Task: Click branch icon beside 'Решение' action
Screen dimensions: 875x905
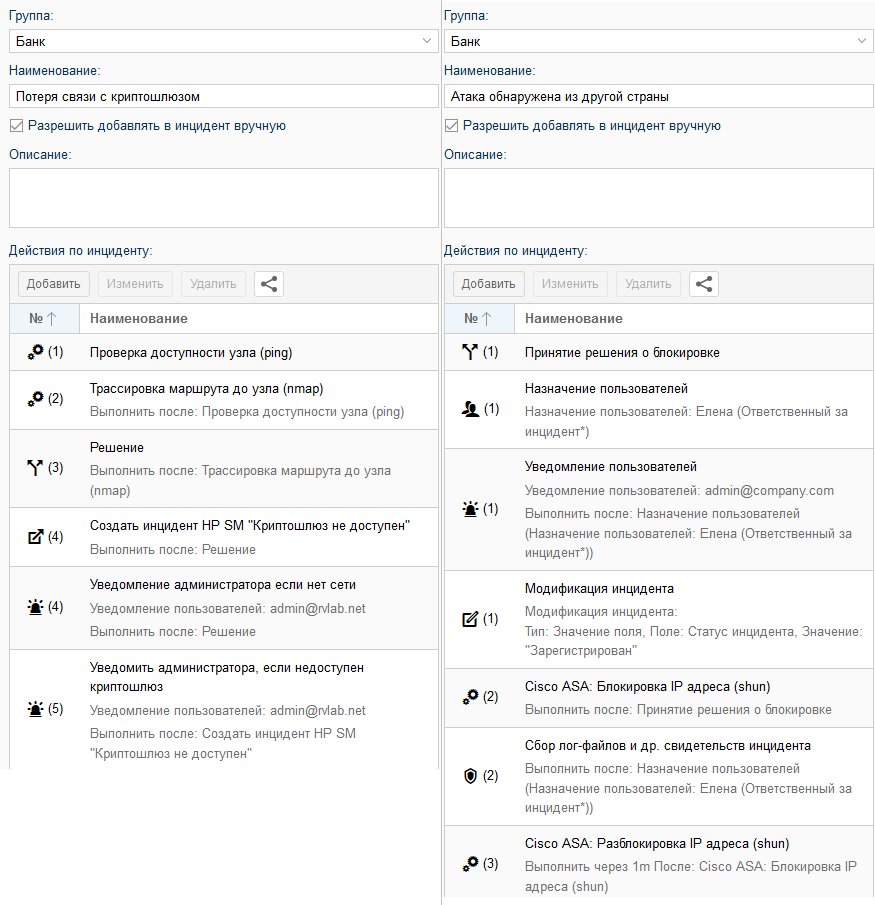Action: click(35, 468)
